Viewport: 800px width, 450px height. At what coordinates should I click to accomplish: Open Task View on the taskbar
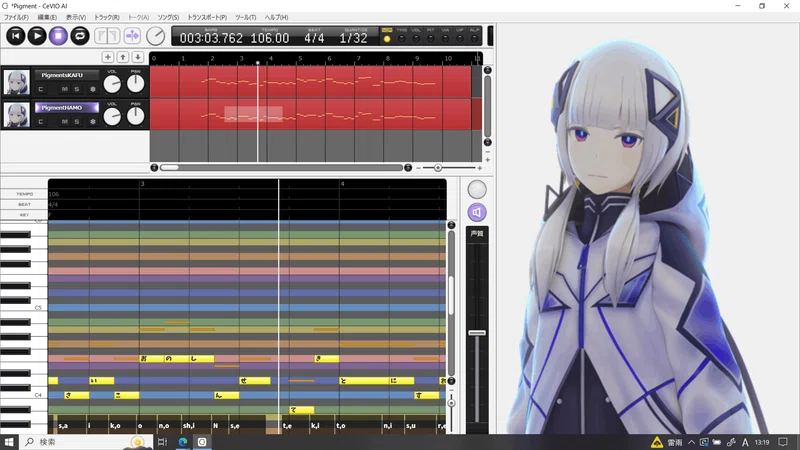click(x=162, y=442)
